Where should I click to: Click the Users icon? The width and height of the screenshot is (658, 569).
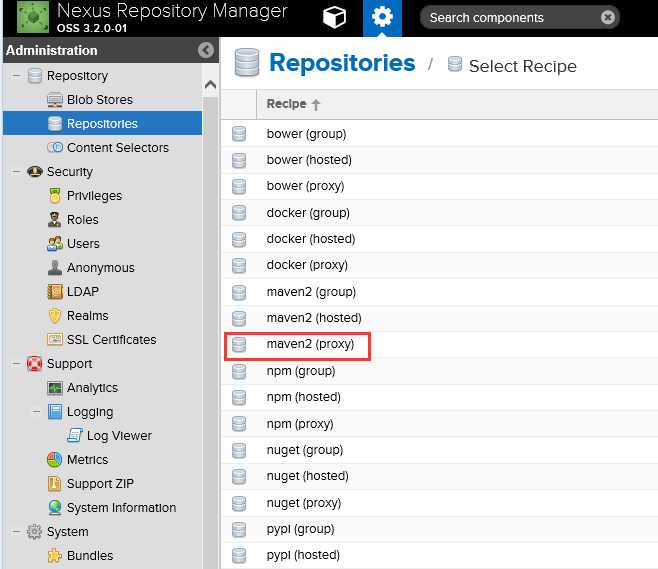click(55, 243)
